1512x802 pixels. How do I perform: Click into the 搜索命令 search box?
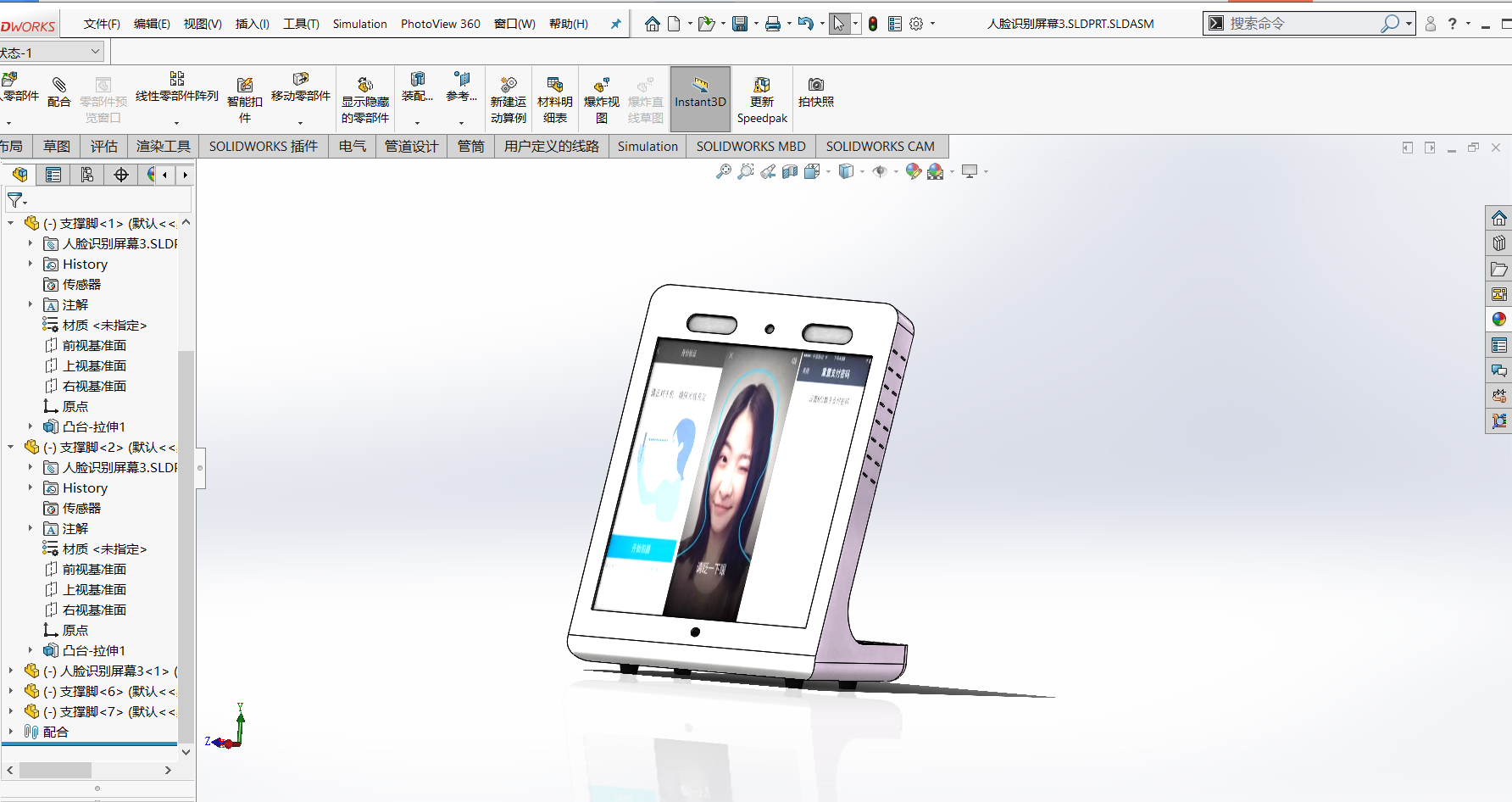(x=1302, y=24)
